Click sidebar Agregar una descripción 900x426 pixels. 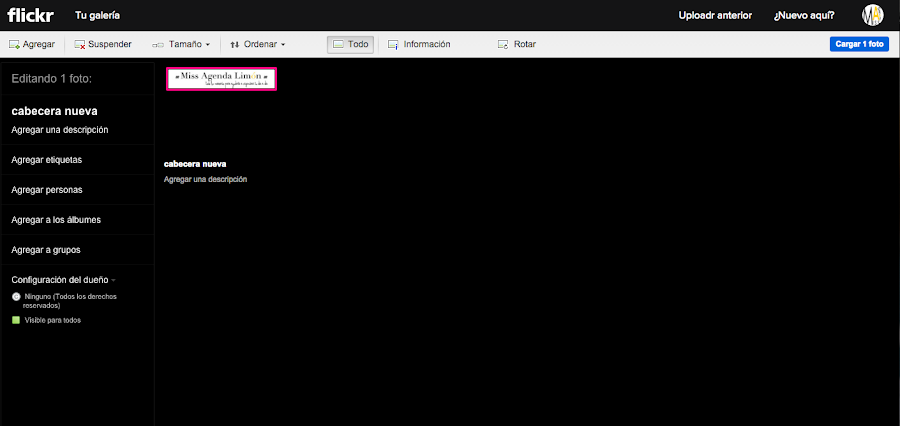(60, 130)
